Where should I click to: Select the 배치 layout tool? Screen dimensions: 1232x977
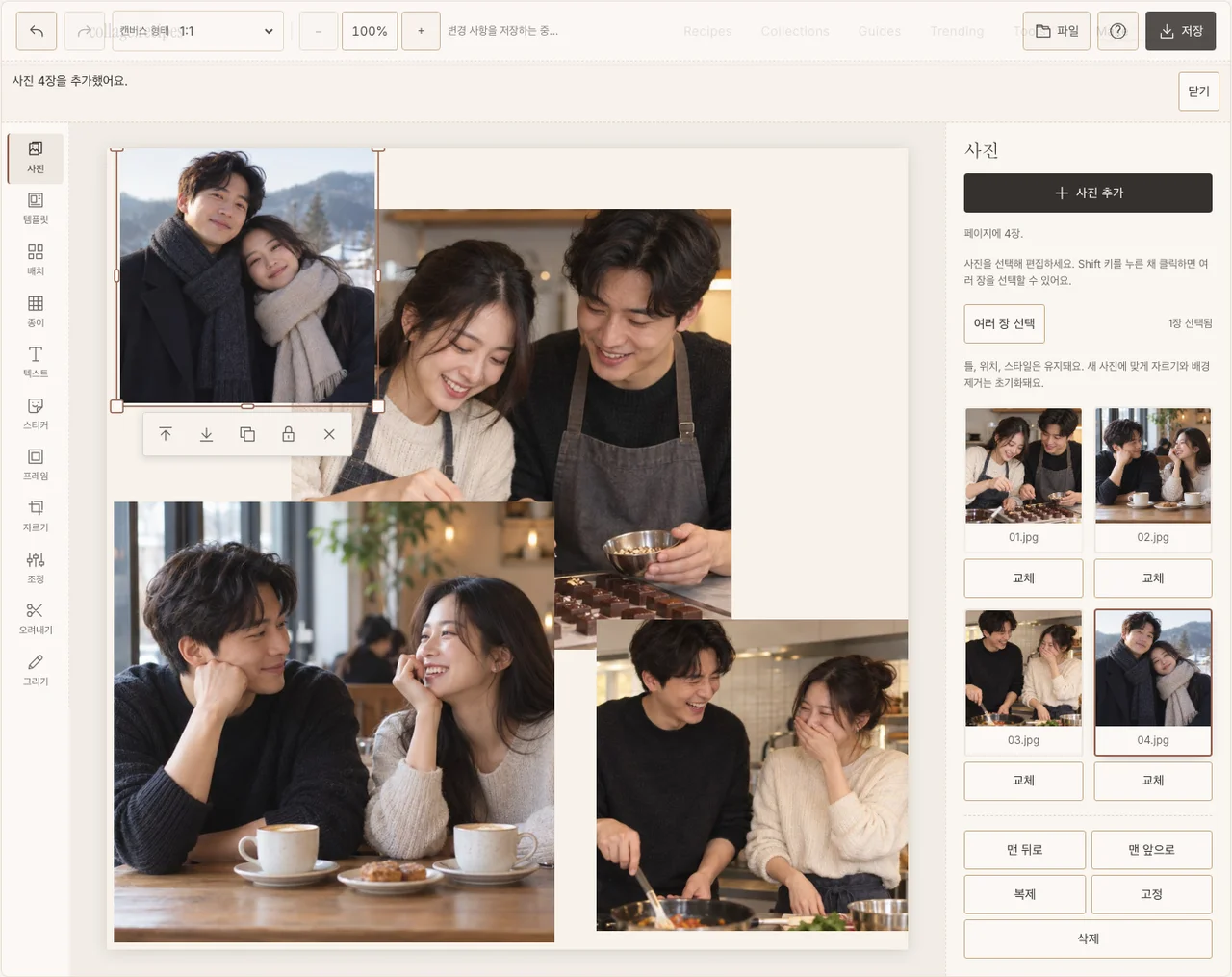coord(36,260)
